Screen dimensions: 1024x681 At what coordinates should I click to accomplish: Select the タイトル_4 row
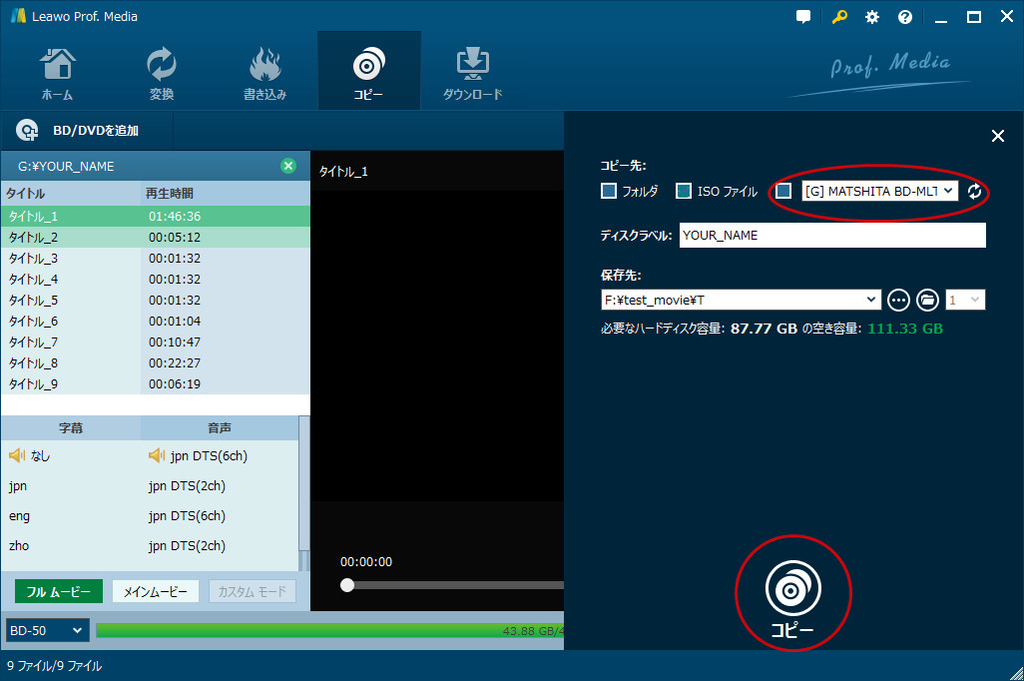[155, 279]
